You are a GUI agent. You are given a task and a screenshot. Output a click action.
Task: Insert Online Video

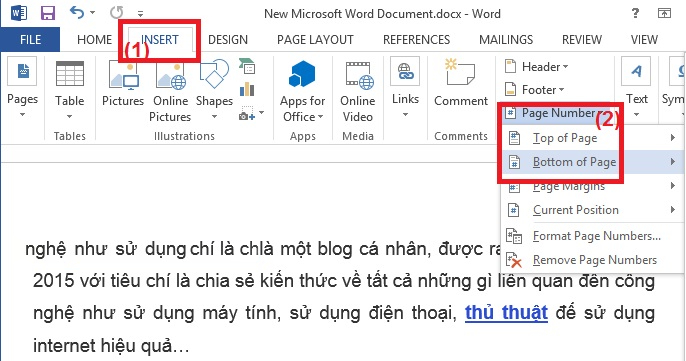pyautogui.click(x=357, y=92)
